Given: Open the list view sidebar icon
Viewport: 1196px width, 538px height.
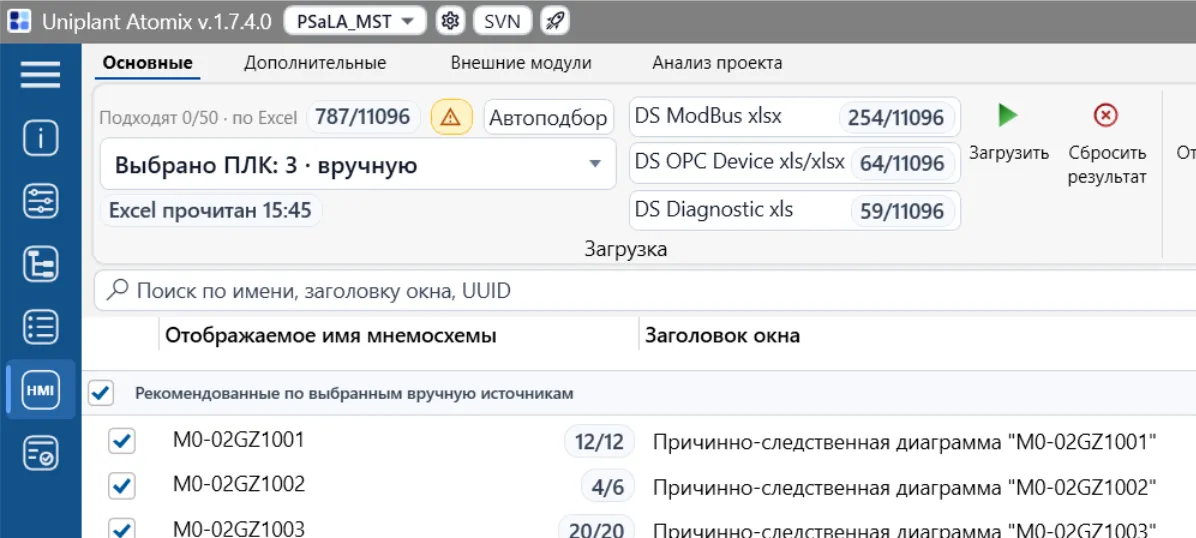Looking at the screenshot, I should click(x=40, y=327).
